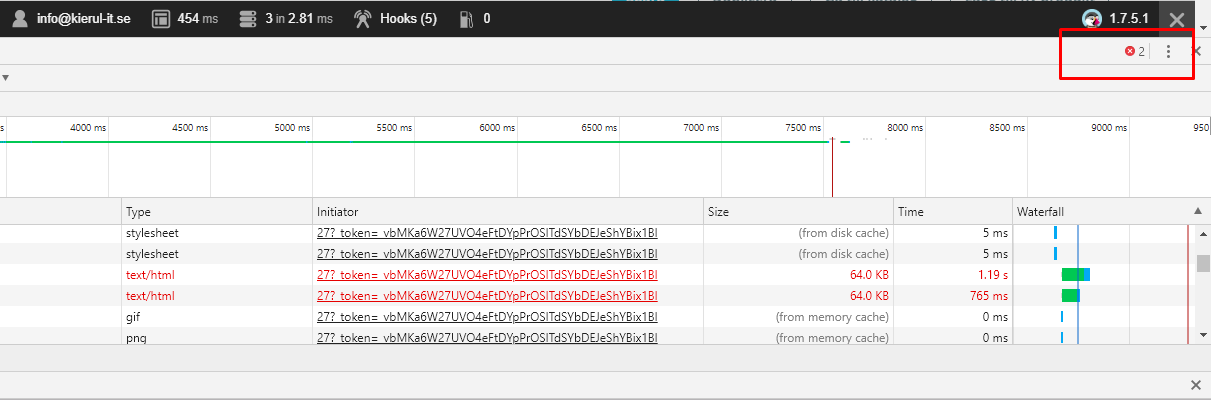Screen dimensions: 1211x406
Task: Click the 0 ms time in the gif row
Action: coord(995,317)
